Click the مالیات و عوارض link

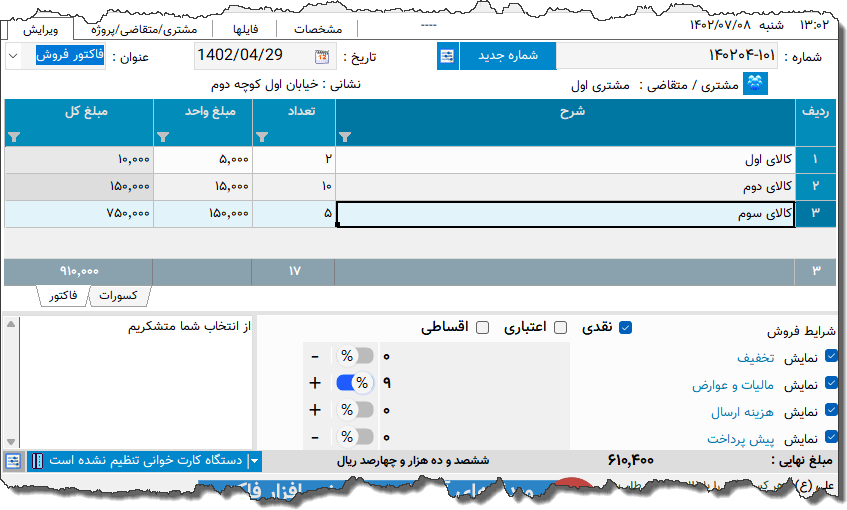733,385
